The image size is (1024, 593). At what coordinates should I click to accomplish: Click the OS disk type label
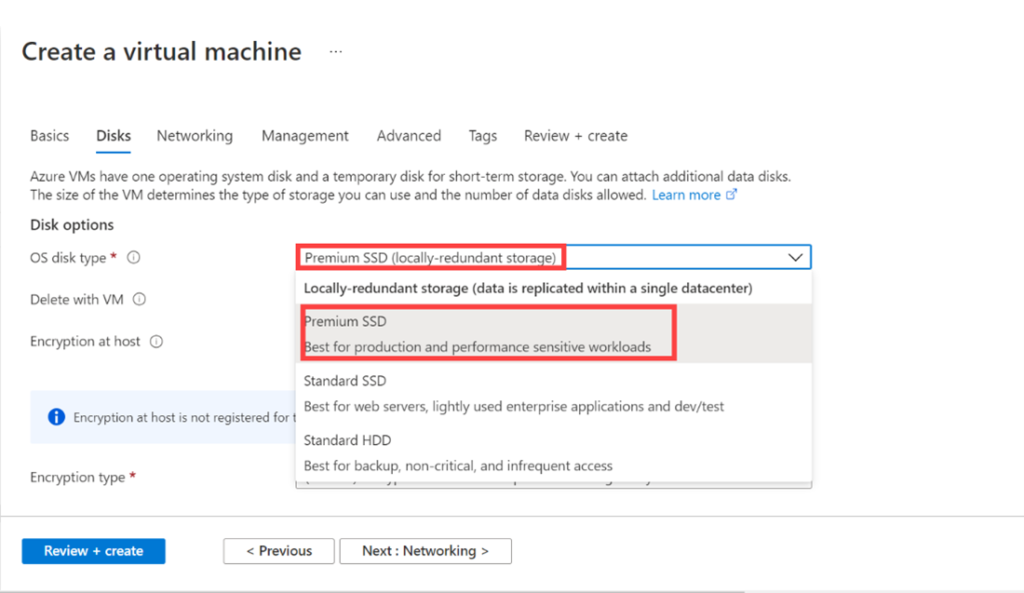[68, 257]
